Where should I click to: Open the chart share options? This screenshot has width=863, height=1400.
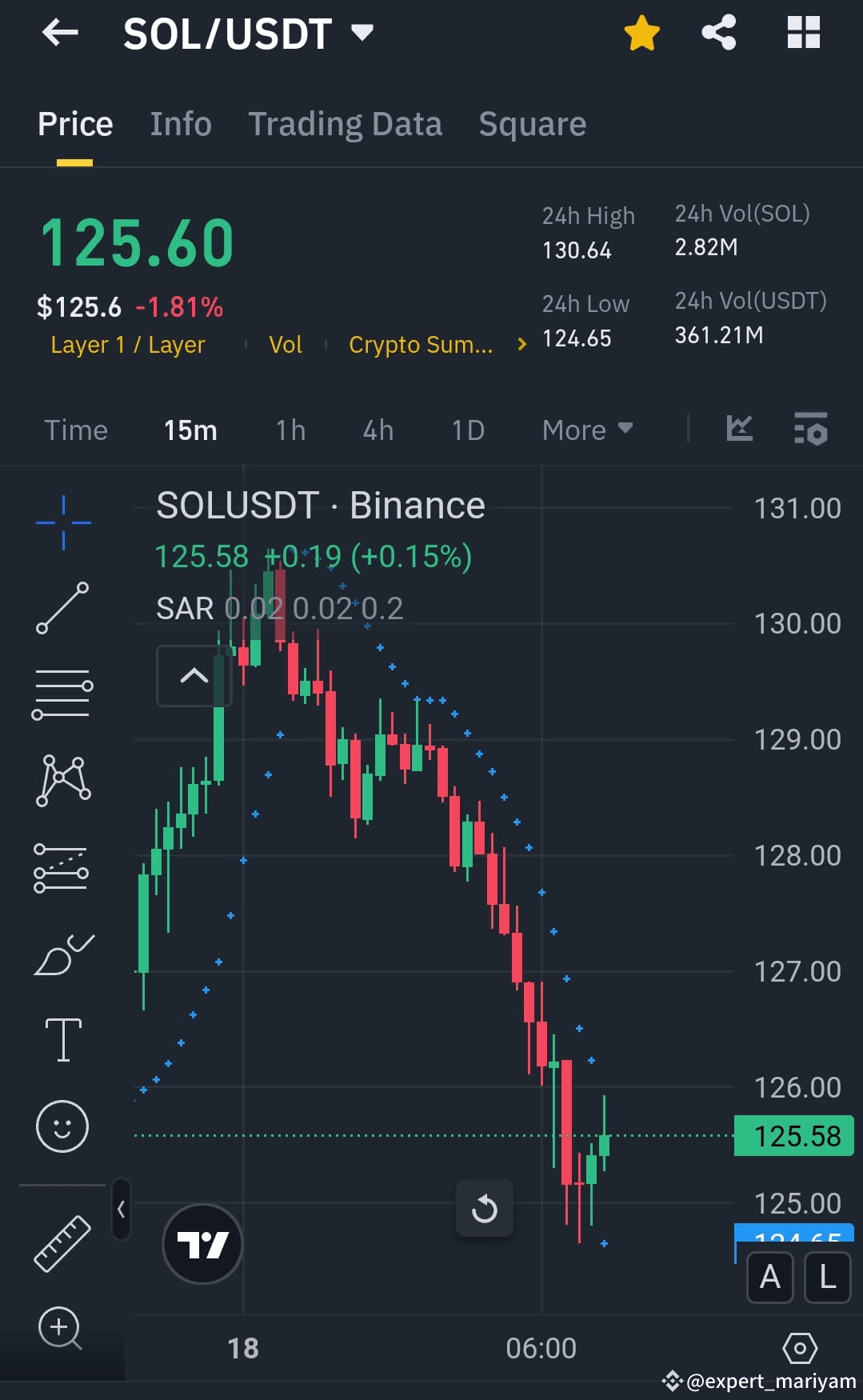(717, 32)
